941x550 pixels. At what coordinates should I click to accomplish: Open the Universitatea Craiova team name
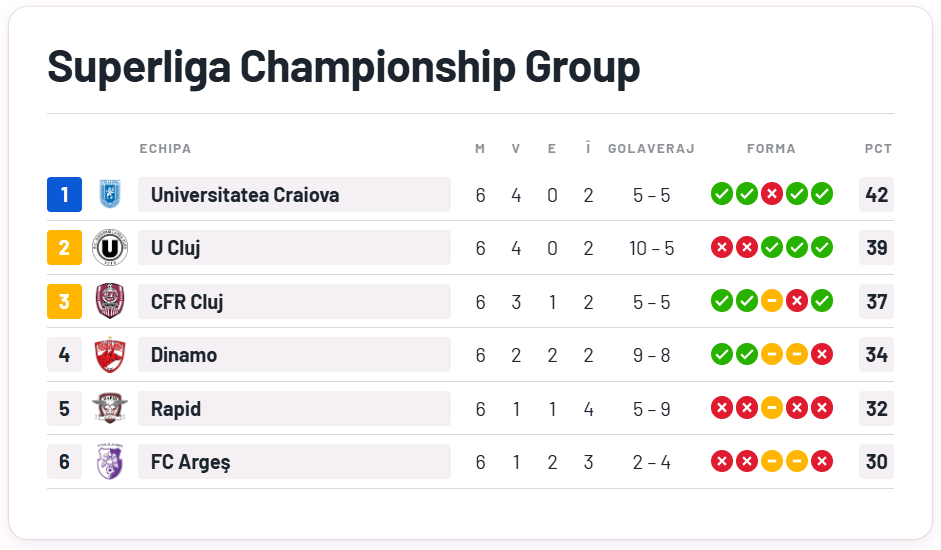[245, 195]
